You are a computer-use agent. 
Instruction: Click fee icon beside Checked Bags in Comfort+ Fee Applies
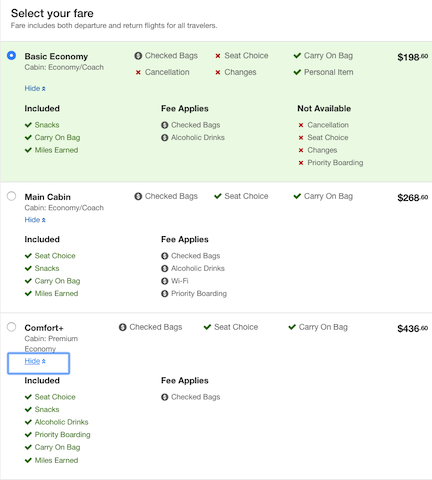click(x=165, y=397)
